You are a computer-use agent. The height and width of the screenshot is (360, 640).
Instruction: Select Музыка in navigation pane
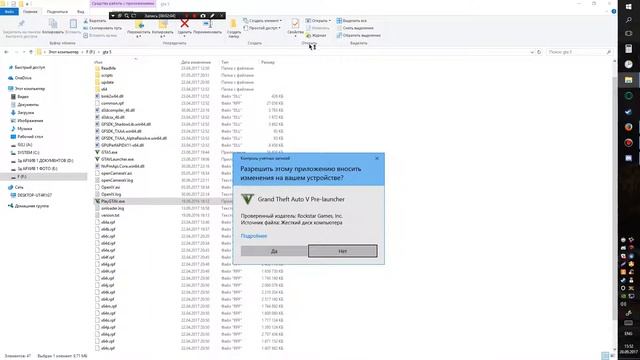point(24,129)
